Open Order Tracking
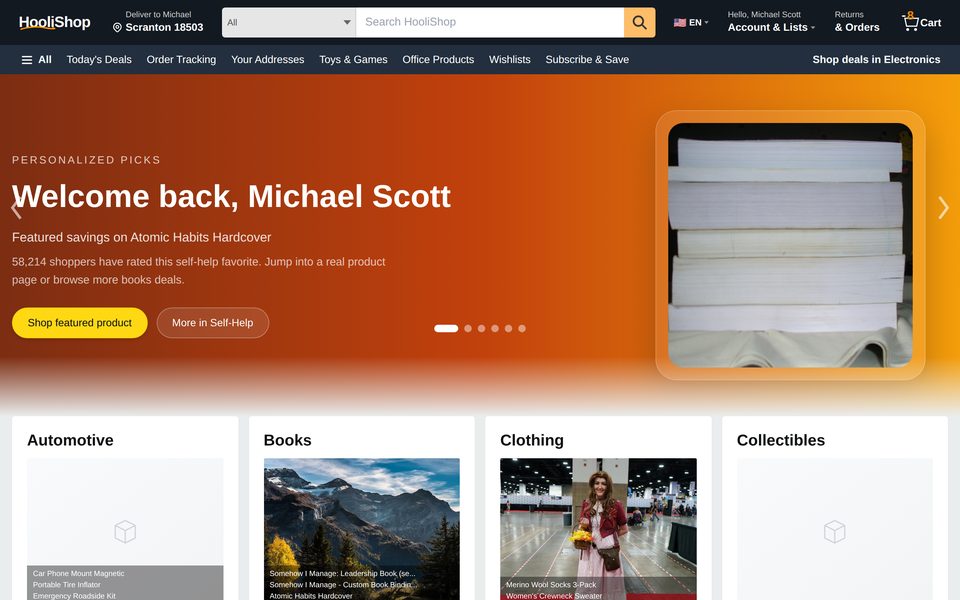The height and width of the screenshot is (600, 960). point(181,59)
